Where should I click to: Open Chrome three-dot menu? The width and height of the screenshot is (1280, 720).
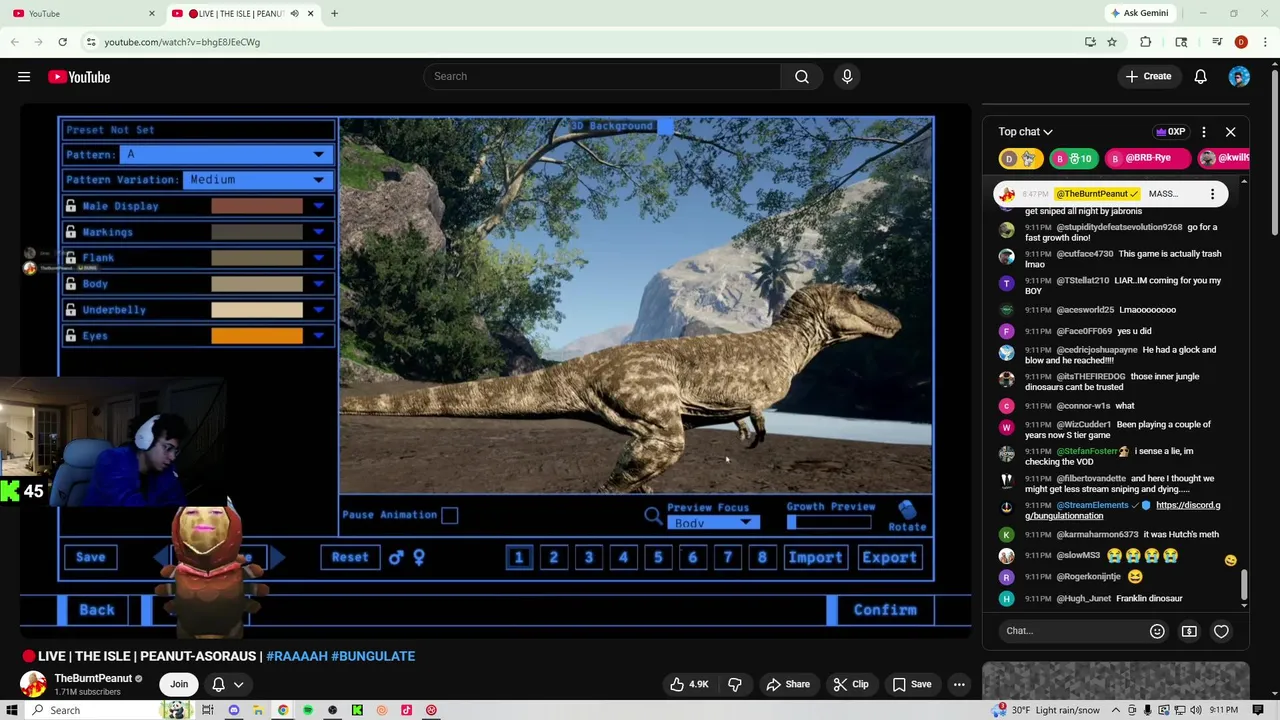pos(1265,42)
